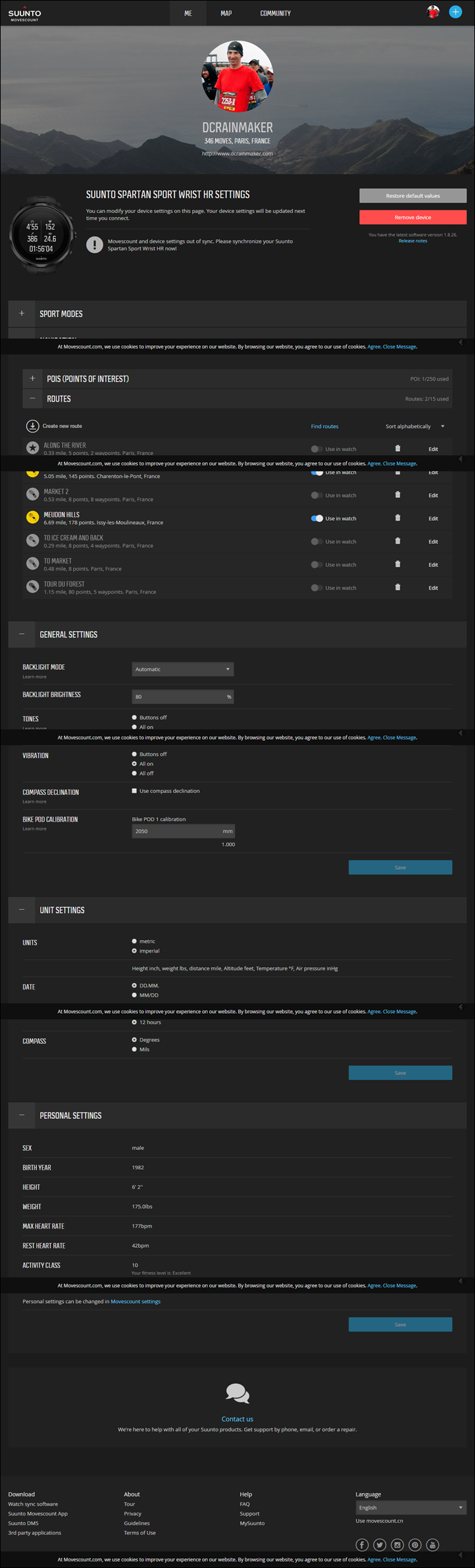Image resolution: width=475 pixels, height=1568 pixels.
Task: Collapse the Unit Settings section
Action: point(22,910)
